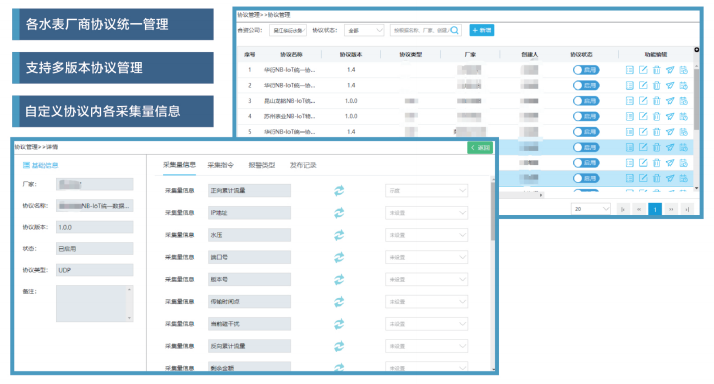Open the dropdown in IP地址 row

426,213
